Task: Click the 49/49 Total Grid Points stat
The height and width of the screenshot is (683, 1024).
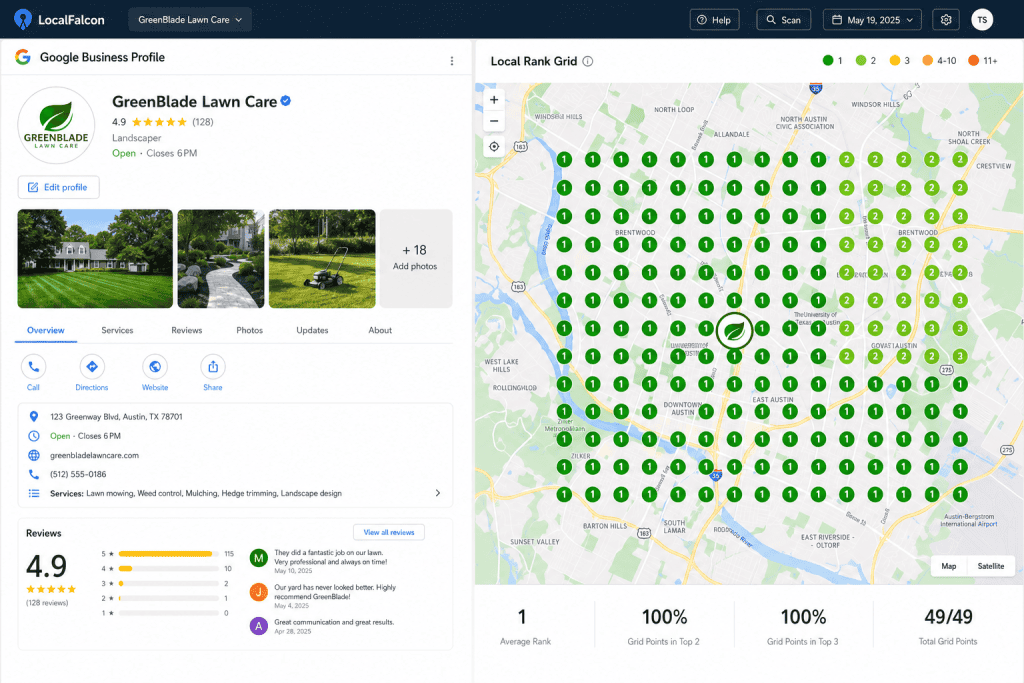Action: (948, 627)
